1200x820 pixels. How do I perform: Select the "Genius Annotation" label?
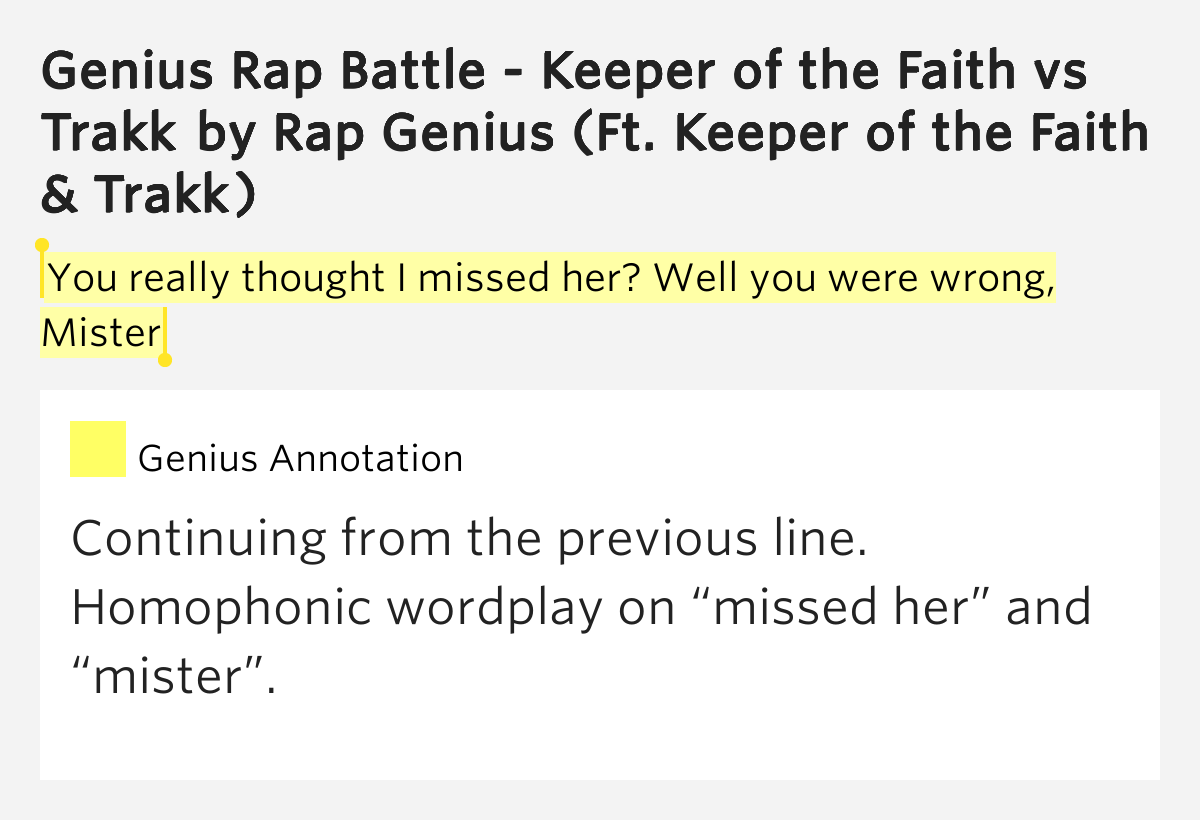click(x=300, y=458)
